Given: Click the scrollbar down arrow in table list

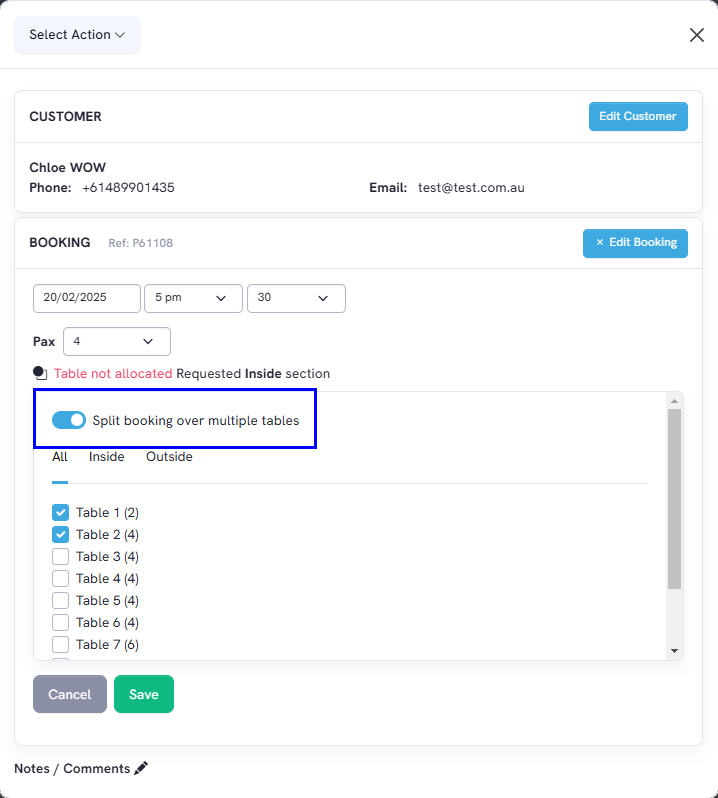Looking at the screenshot, I should point(674,651).
